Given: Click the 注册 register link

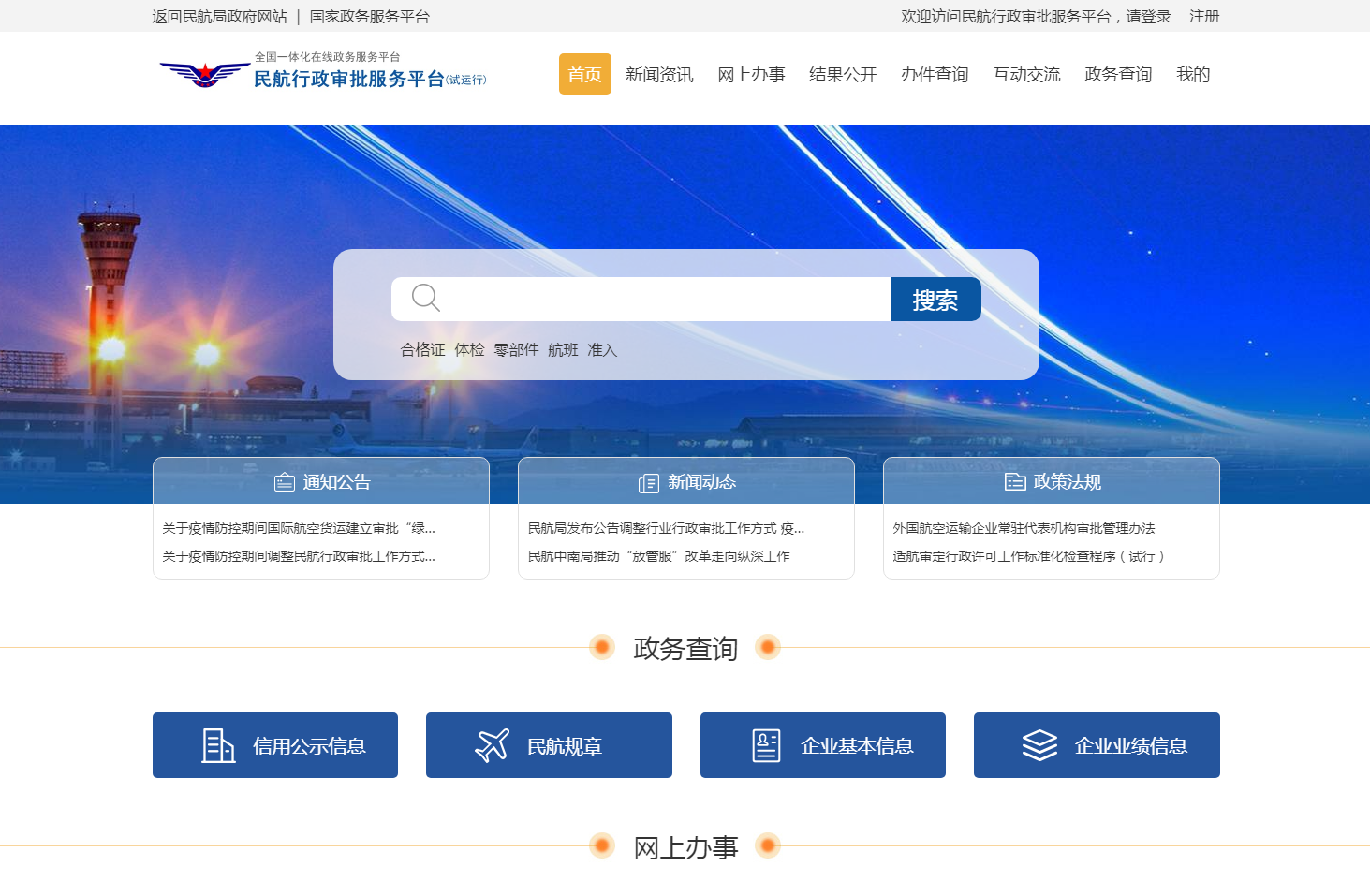Looking at the screenshot, I should [1204, 16].
